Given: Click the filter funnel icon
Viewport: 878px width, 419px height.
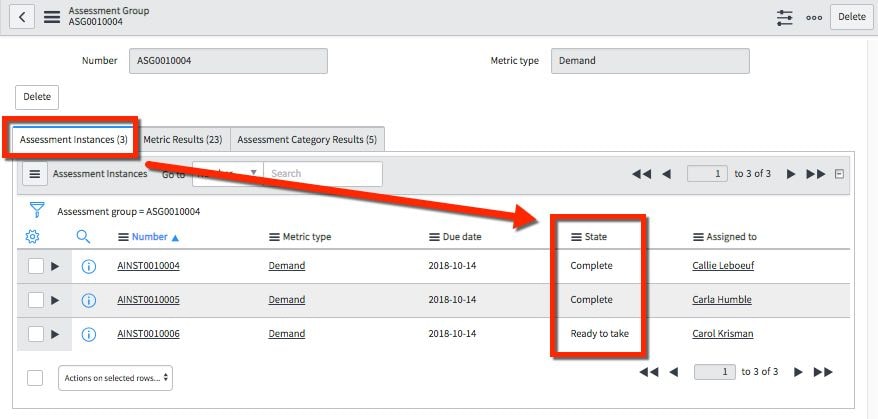Looking at the screenshot, I should [36, 210].
